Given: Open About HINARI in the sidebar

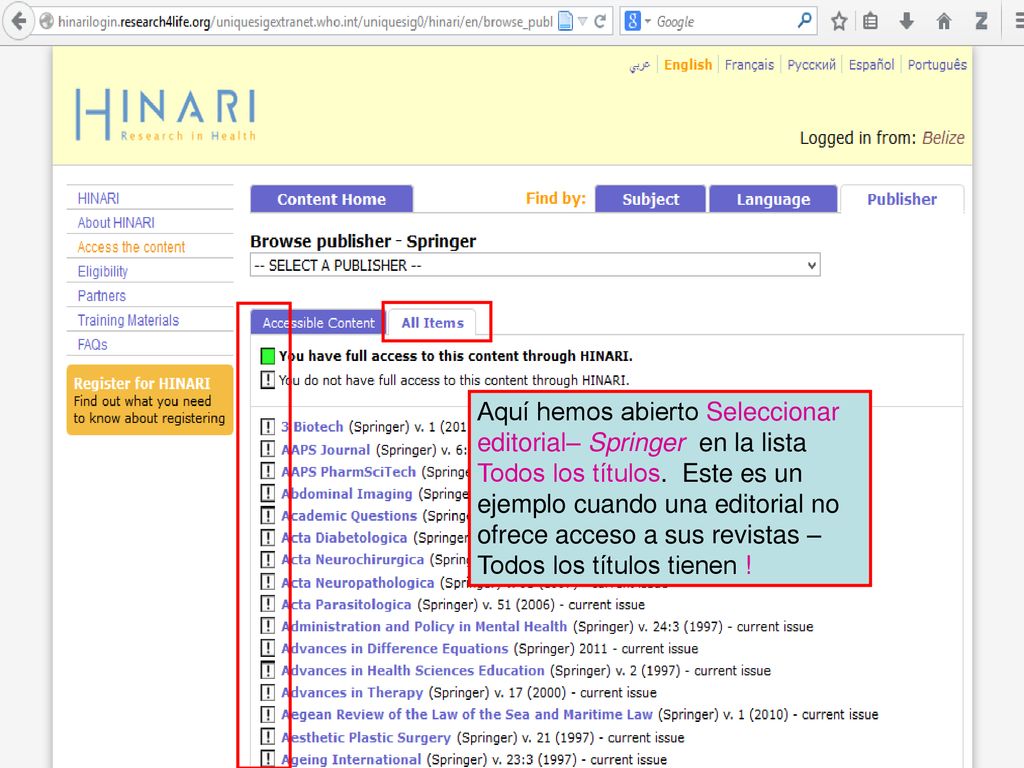Looking at the screenshot, I should pos(116,223).
